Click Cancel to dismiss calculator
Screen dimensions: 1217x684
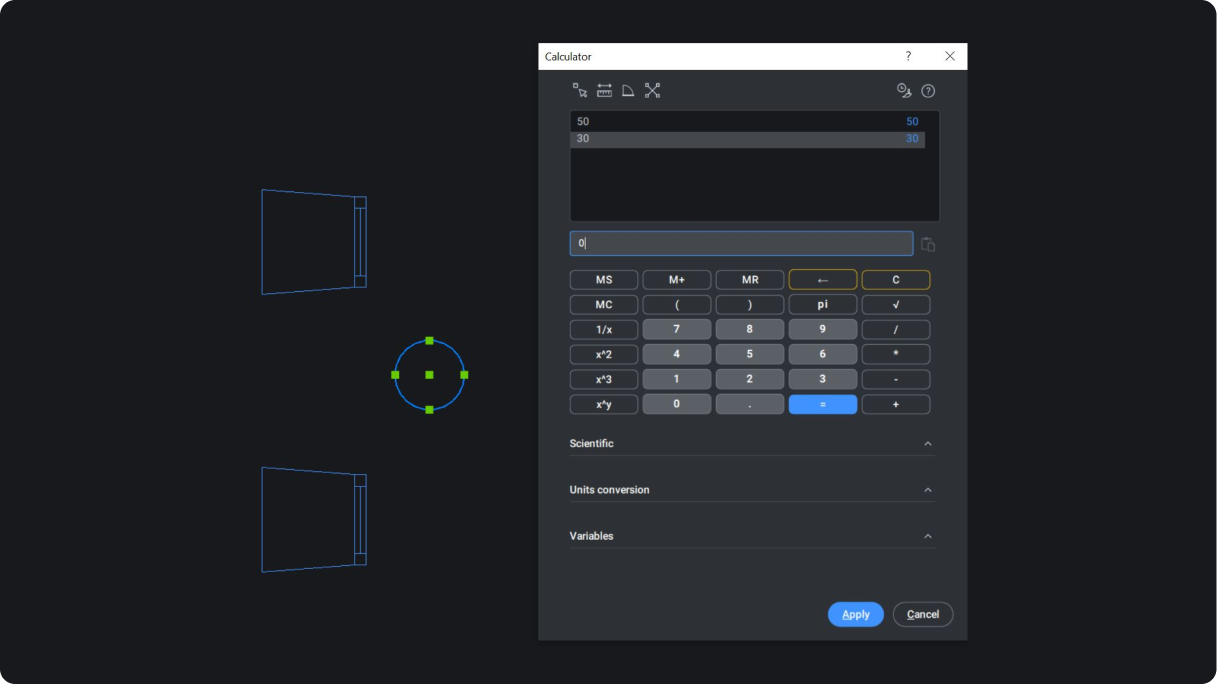point(923,614)
